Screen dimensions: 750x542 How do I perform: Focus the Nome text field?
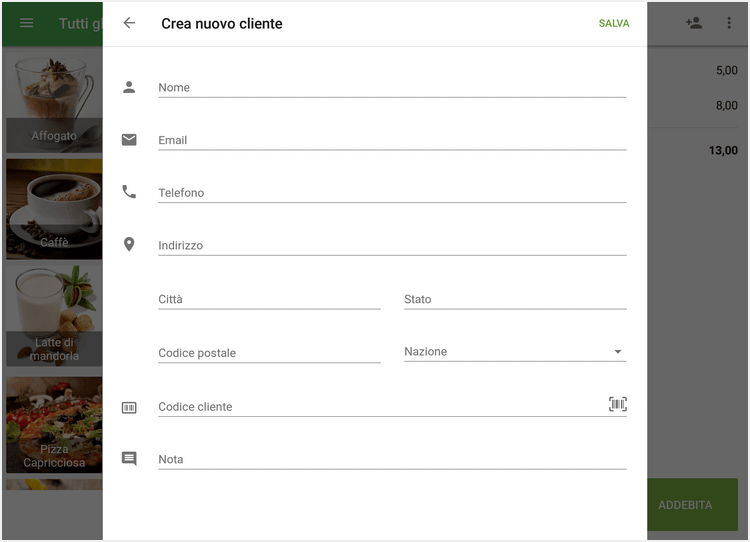[x=392, y=87]
